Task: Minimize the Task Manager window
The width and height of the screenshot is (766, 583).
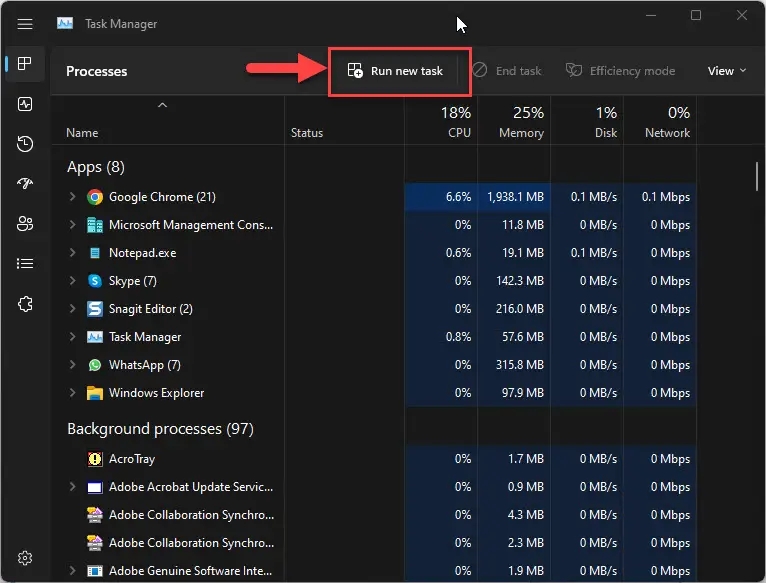Action: click(651, 16)
